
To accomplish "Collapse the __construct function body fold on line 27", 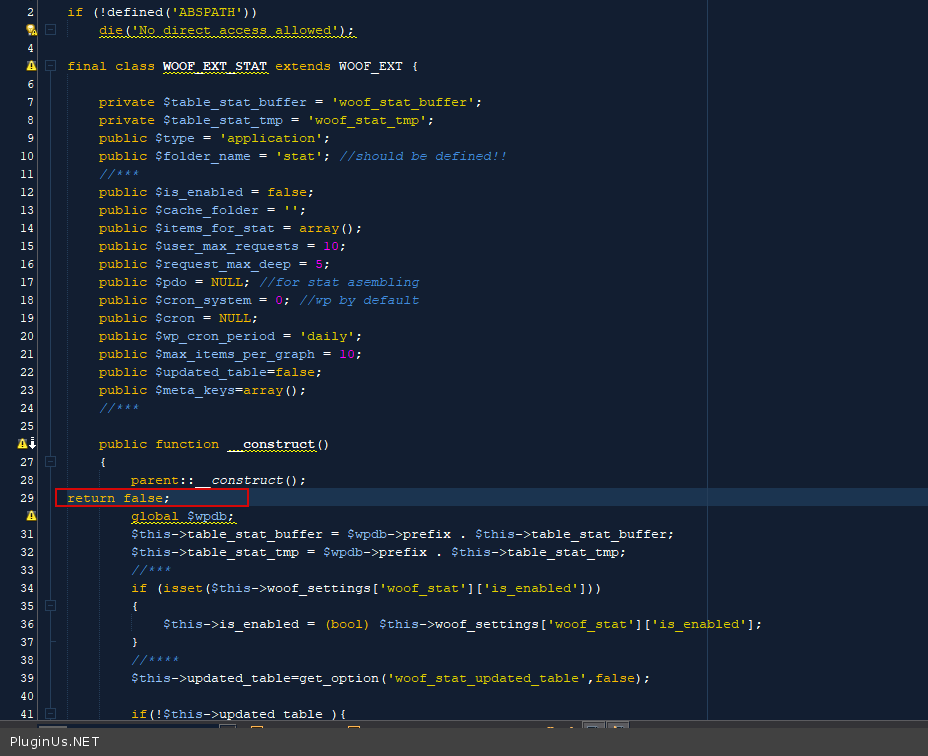I will pyautogui.click(x=50, y=462).
